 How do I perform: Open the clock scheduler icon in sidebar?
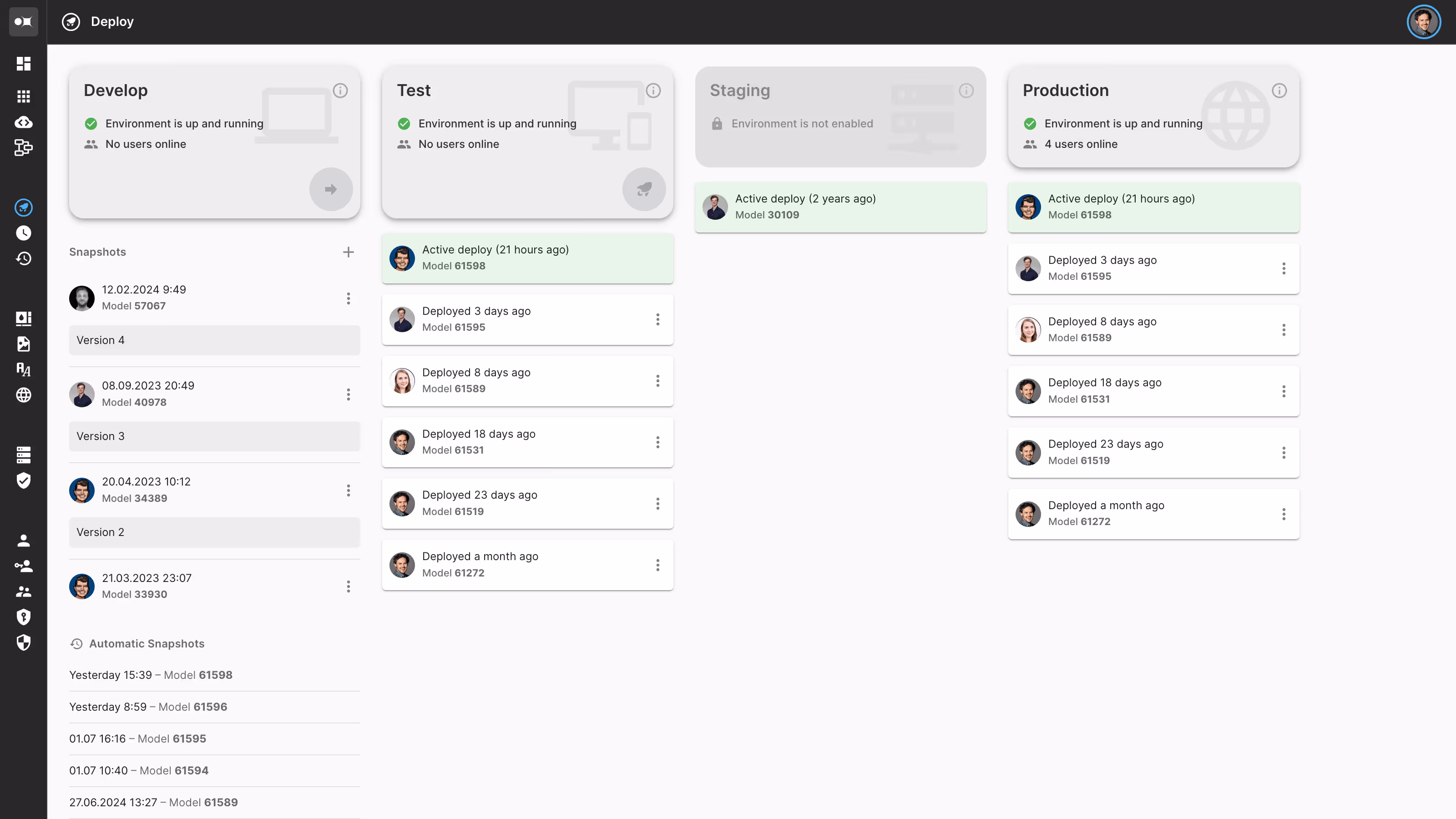tap(23, 233)
